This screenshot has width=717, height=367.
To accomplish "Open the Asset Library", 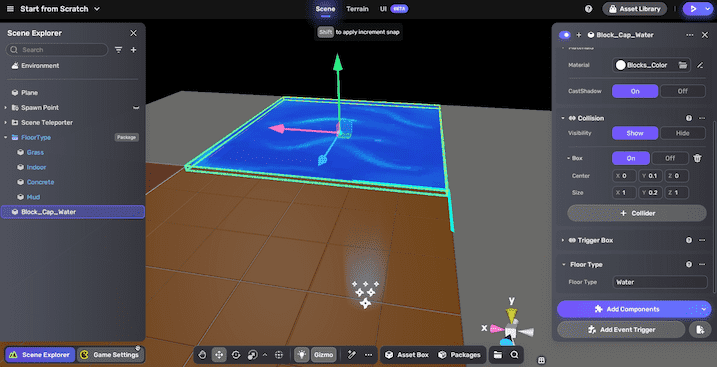I will point(634,9).
